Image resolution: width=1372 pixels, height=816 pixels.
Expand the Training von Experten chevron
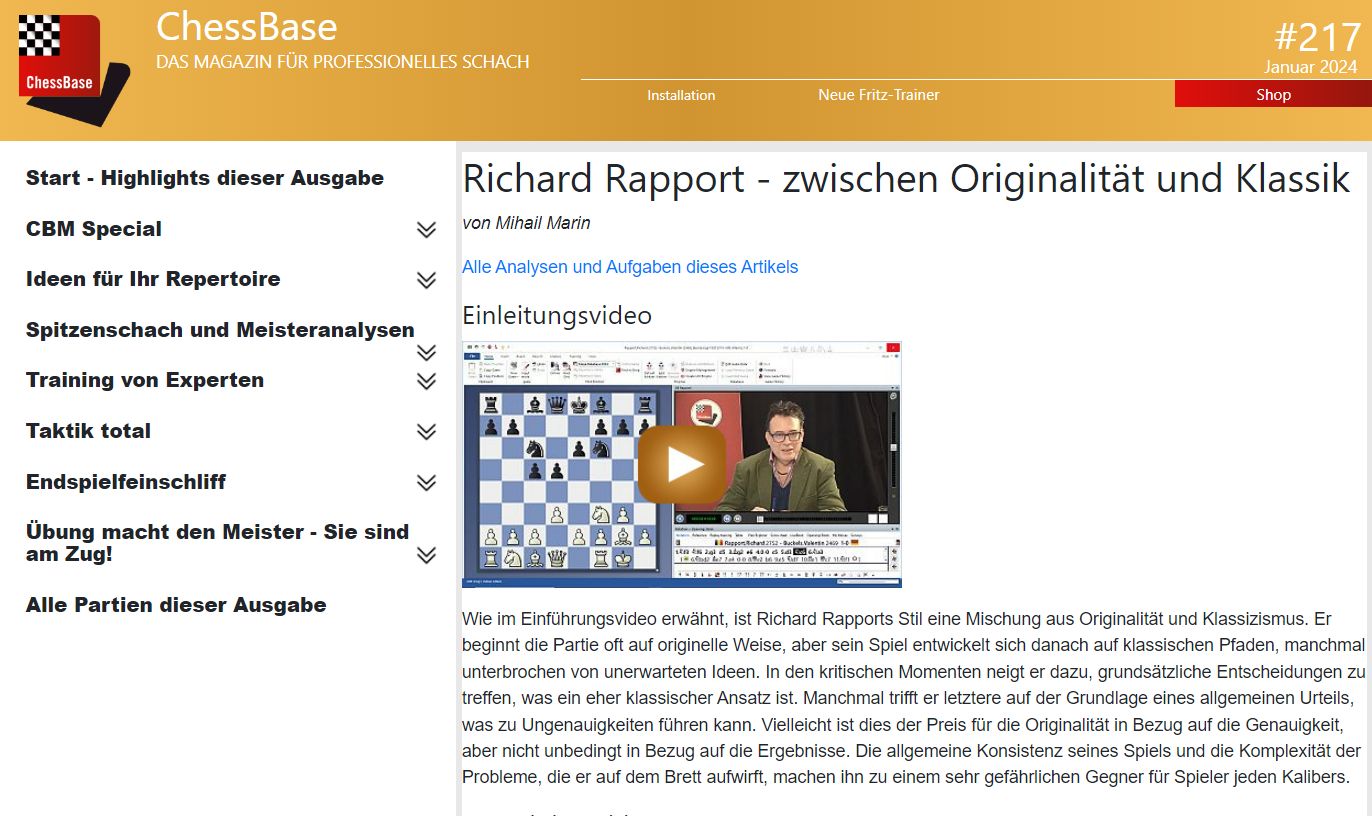(426, 381)
